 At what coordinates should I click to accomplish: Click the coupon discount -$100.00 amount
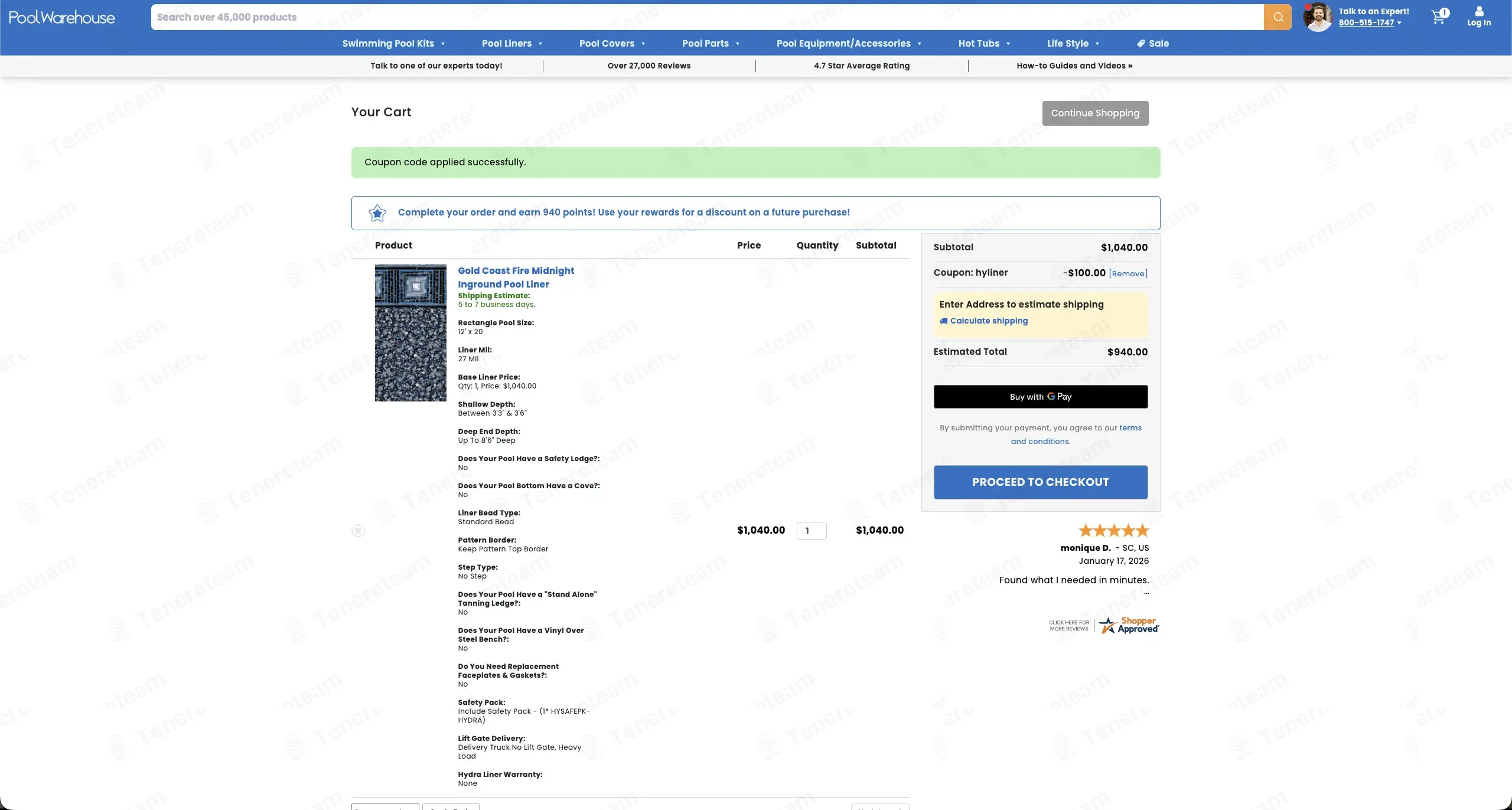pos(1084,273)
